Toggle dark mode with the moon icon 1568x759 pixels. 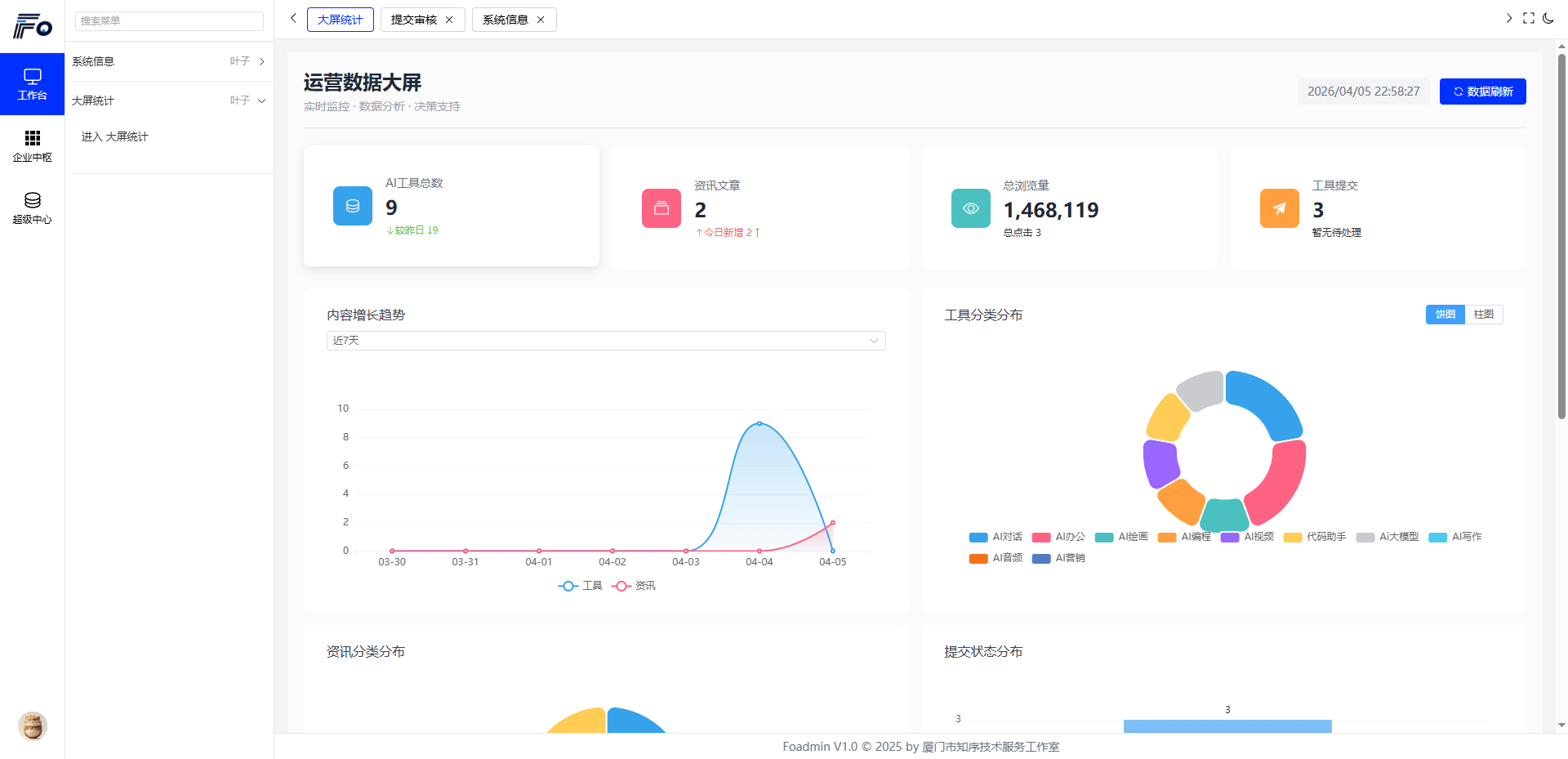pyautogui.click(x=1549, y=17)
